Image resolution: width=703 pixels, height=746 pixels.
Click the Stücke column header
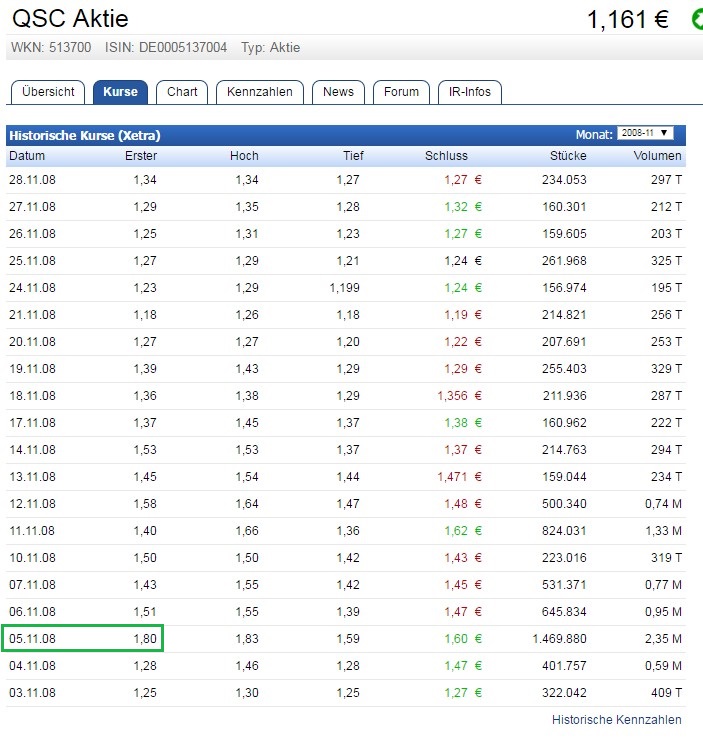click(x=568, y=156)
